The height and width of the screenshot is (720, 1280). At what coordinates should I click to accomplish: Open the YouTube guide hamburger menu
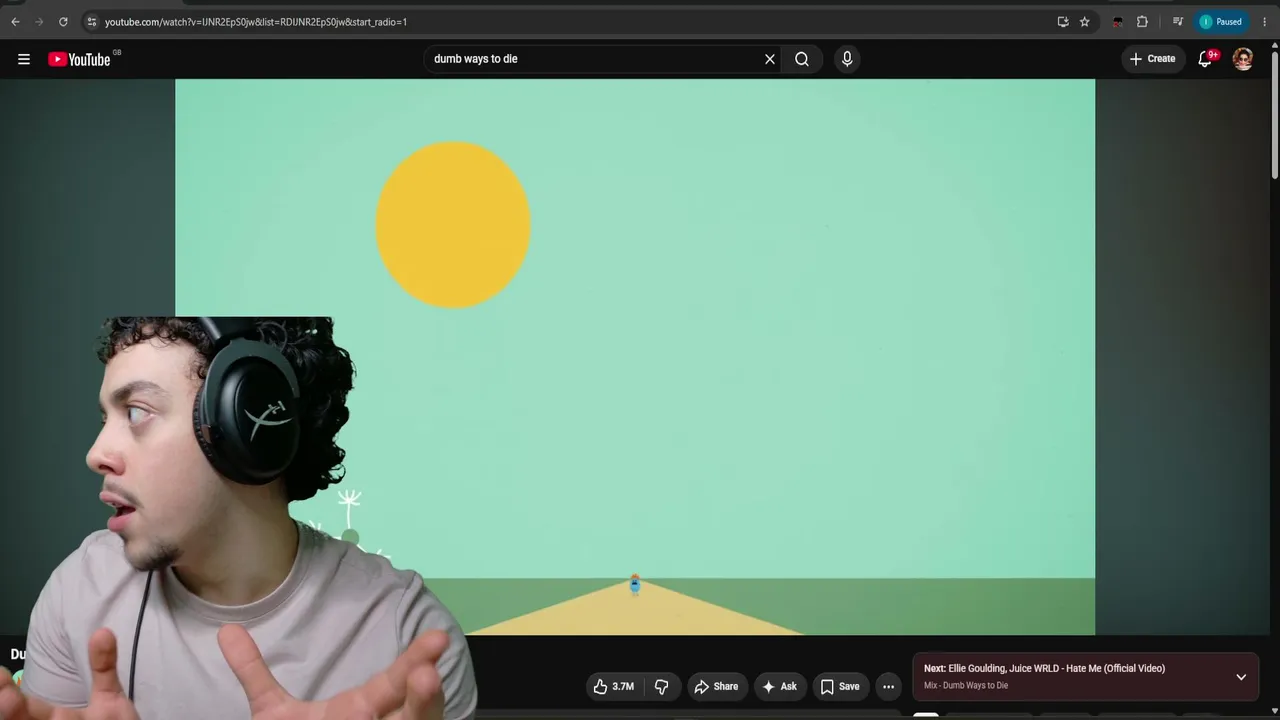[24, 59]
